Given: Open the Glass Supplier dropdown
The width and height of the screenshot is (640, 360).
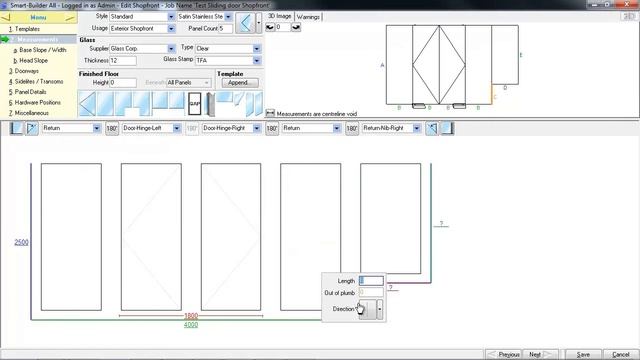Looking at the screenshot, I should pyautogui.click(x=171, y=49).
